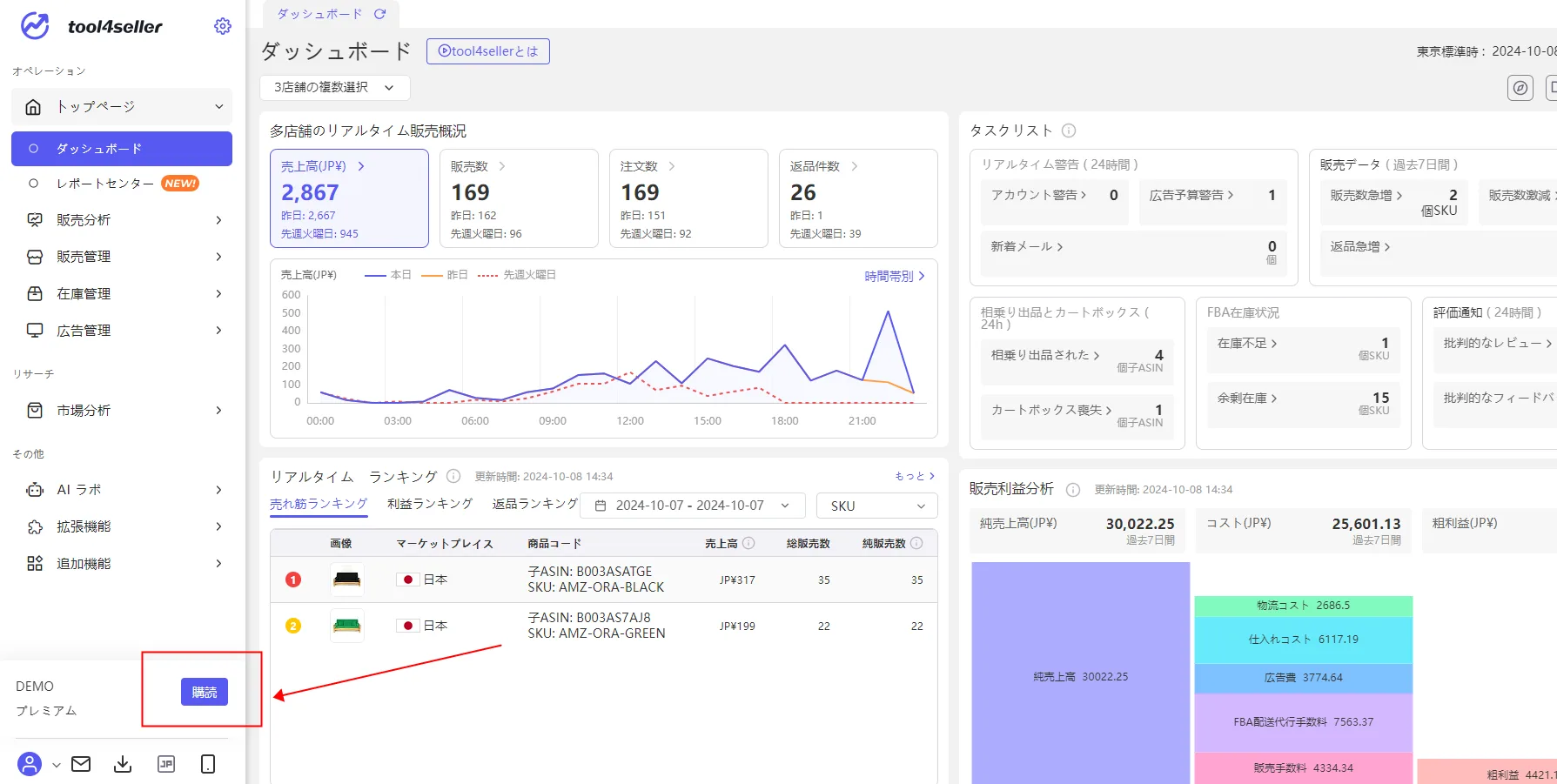This screenshot has width=1557, height=784.
Task: Click the tool4sellerとは button
Action: coord(487,51)
